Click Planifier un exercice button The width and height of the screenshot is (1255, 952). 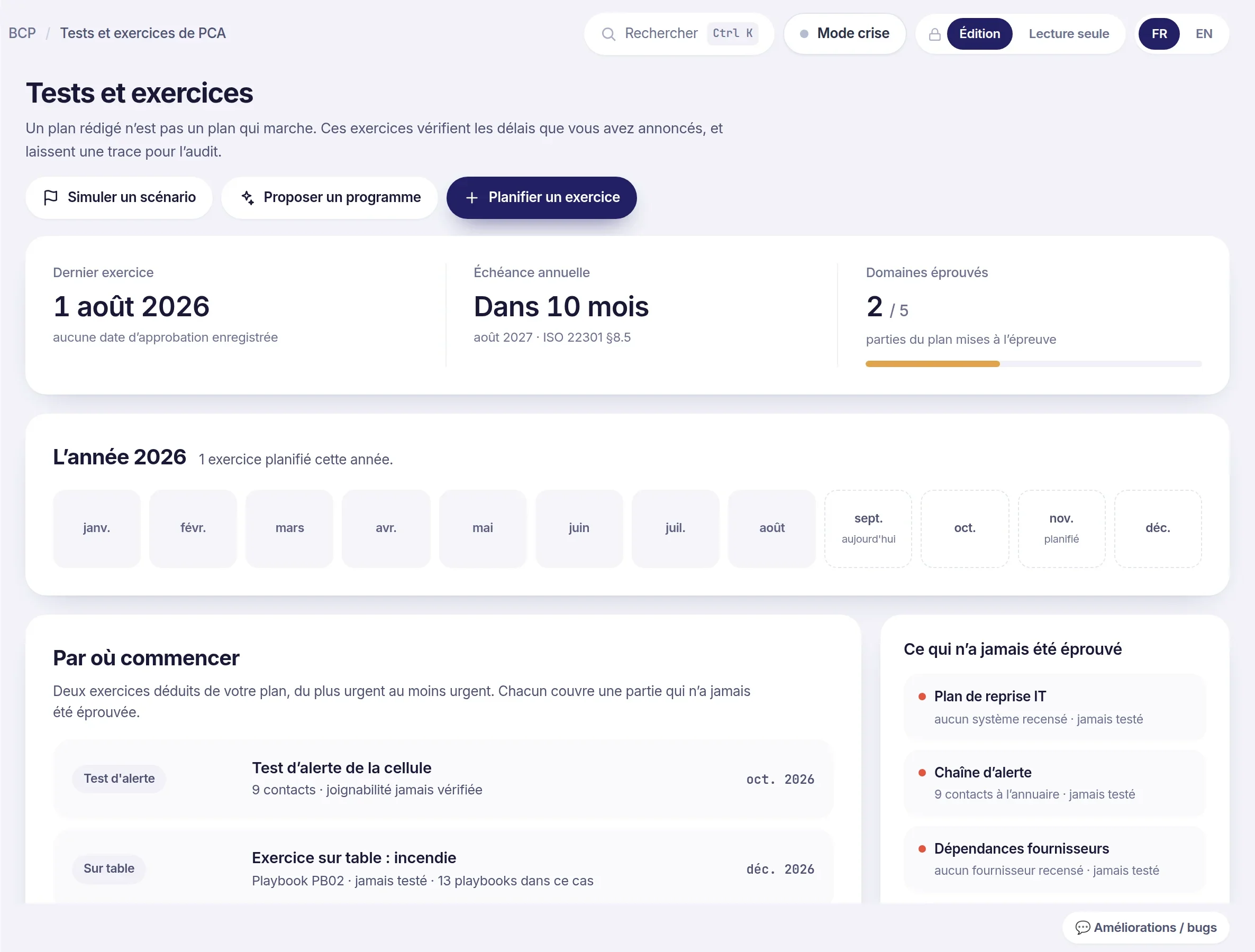[x=541, y=197]
